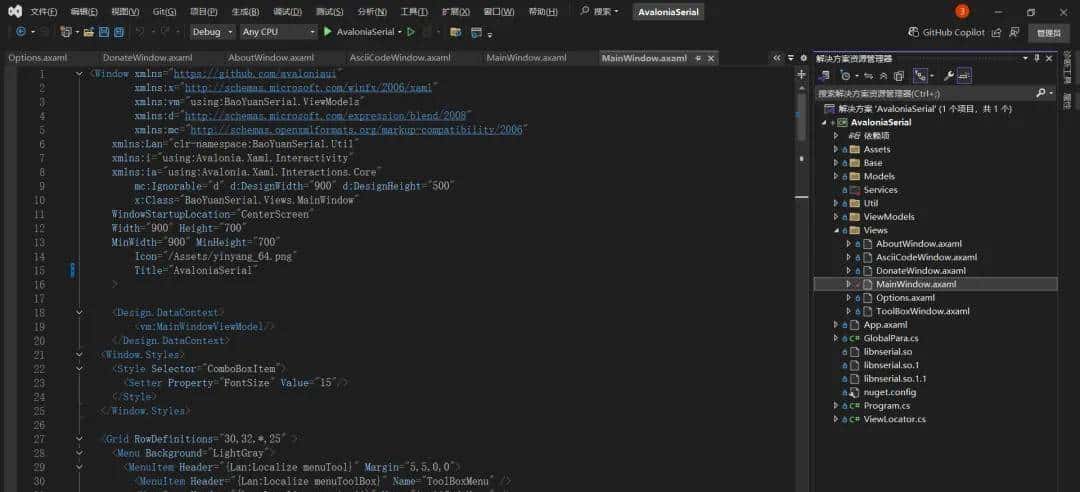Select nuget.config in Solution Explorer
Image resolution: width=1080 pixels, height=492 pixels.
pyautogui.click(x=889, y=392)
